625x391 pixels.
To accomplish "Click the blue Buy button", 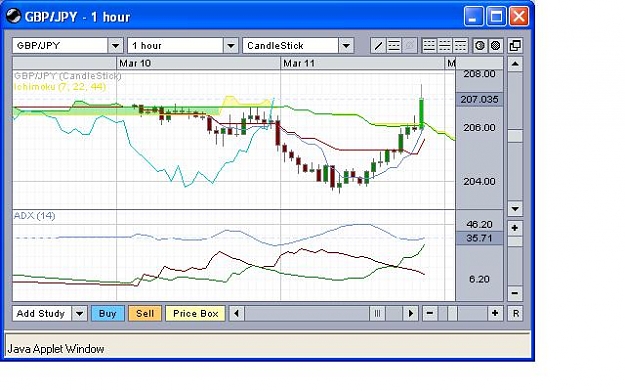I will point(108,313).
